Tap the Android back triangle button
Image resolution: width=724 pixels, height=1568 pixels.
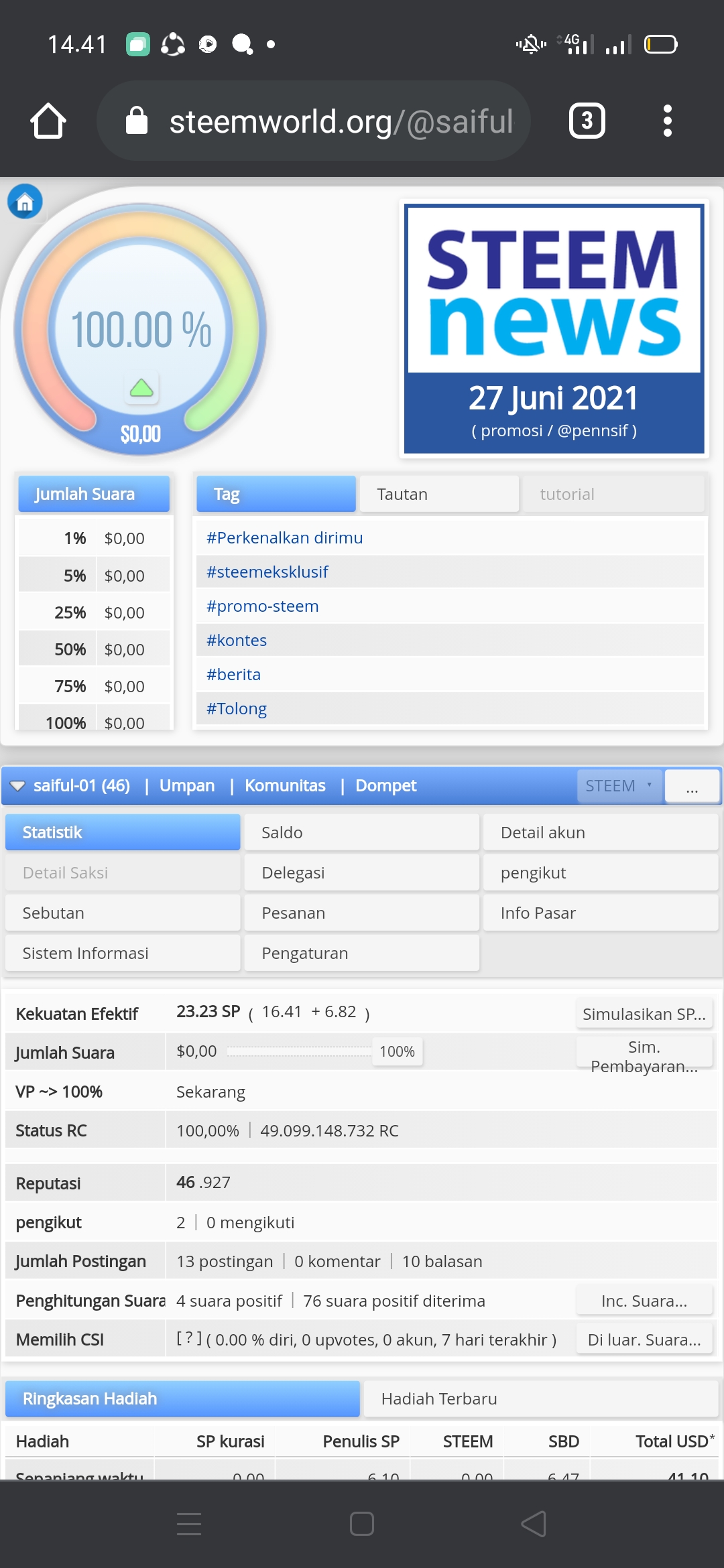coord(534,1524)
